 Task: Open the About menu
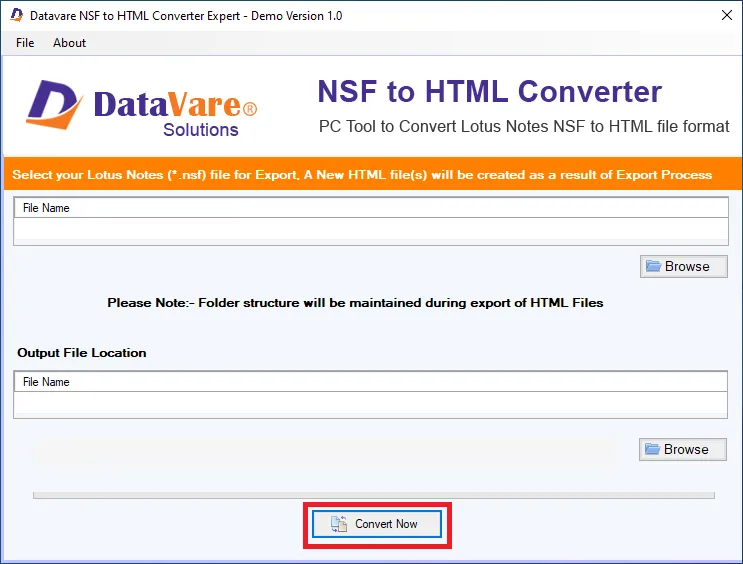tap(69, 43)
